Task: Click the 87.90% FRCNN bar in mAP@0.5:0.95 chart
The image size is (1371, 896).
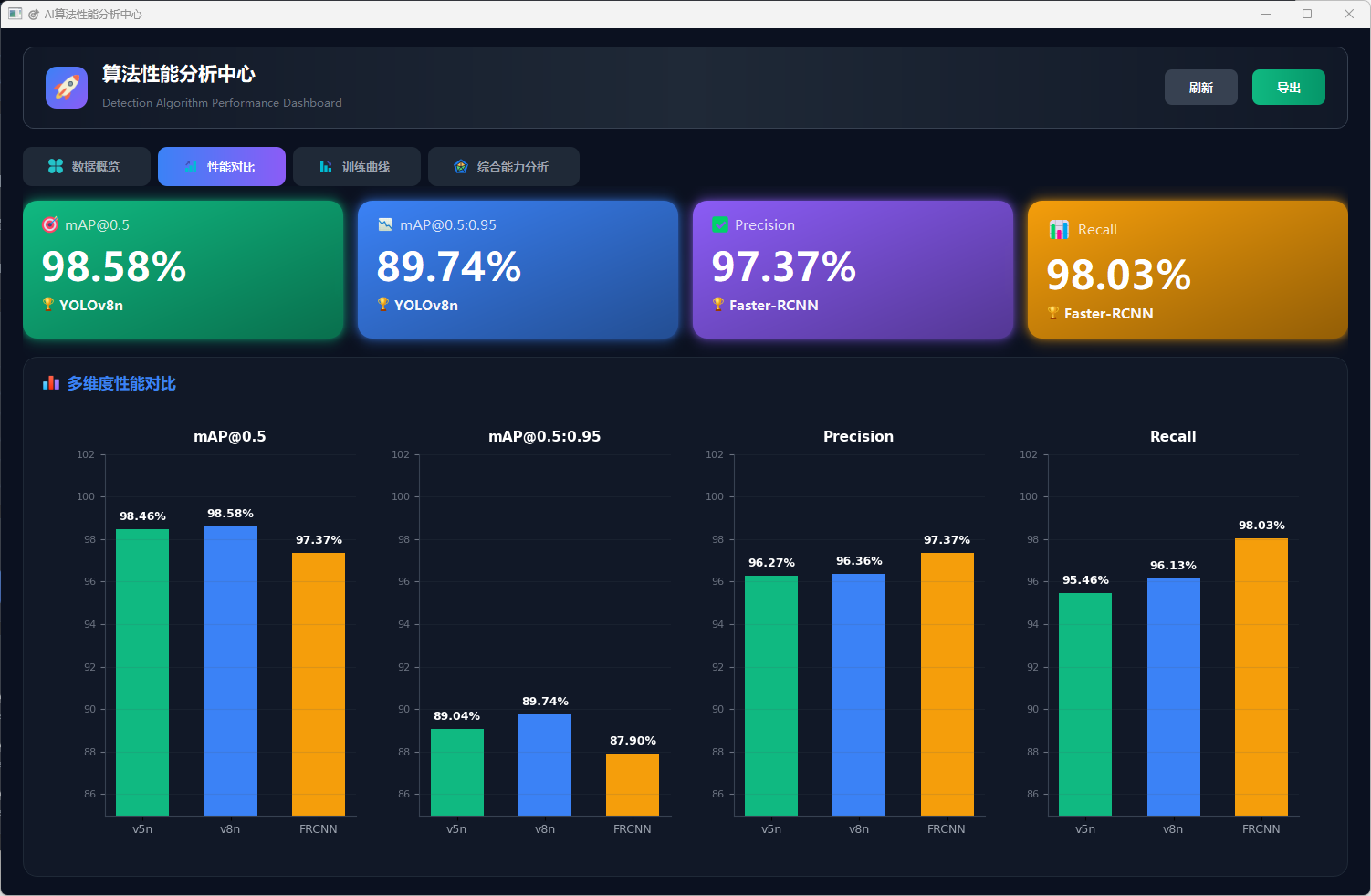Action: coord(633,784)
